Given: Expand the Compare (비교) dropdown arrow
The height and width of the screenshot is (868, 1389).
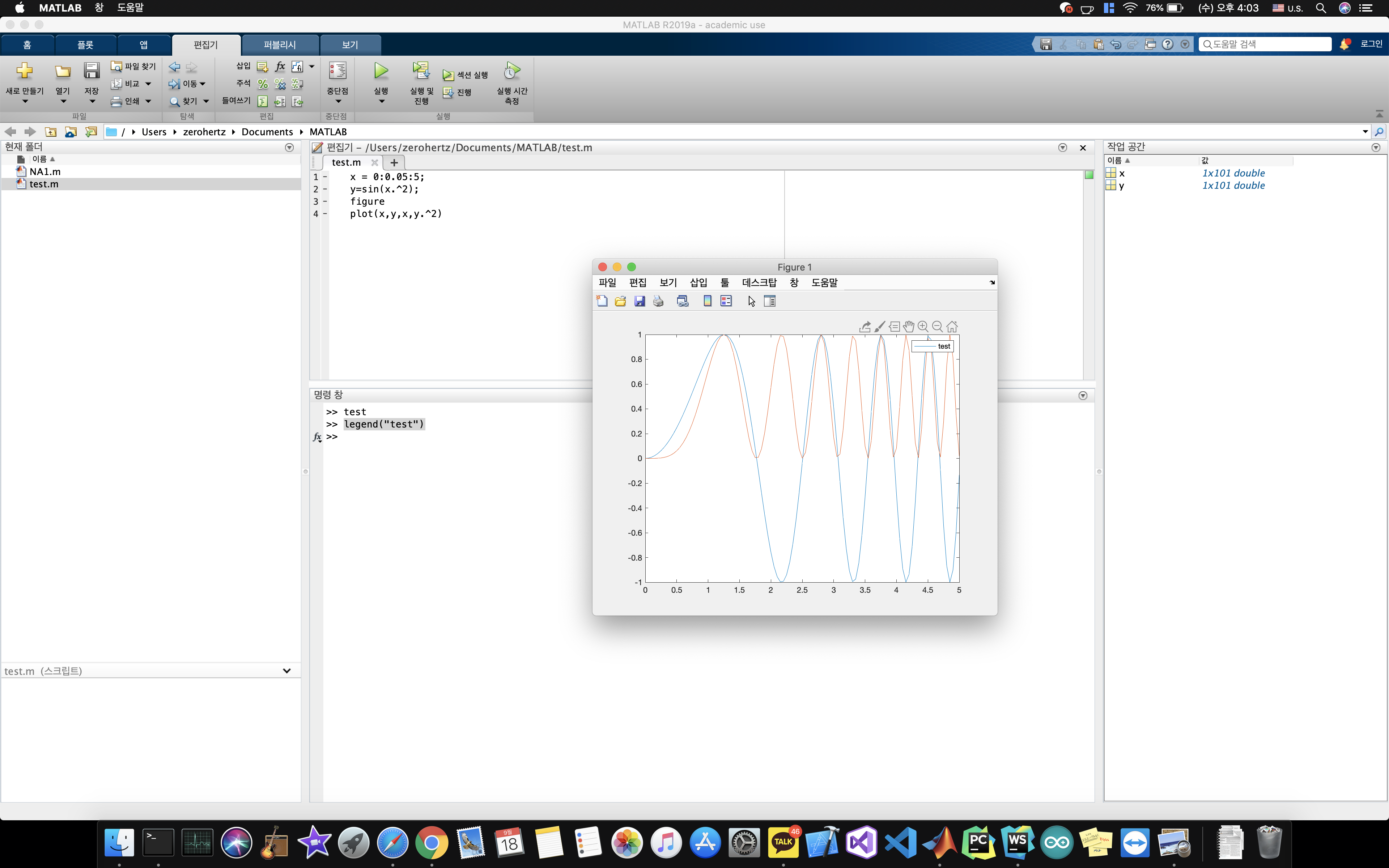Looking at the screenshot, I should coord(148,84).
